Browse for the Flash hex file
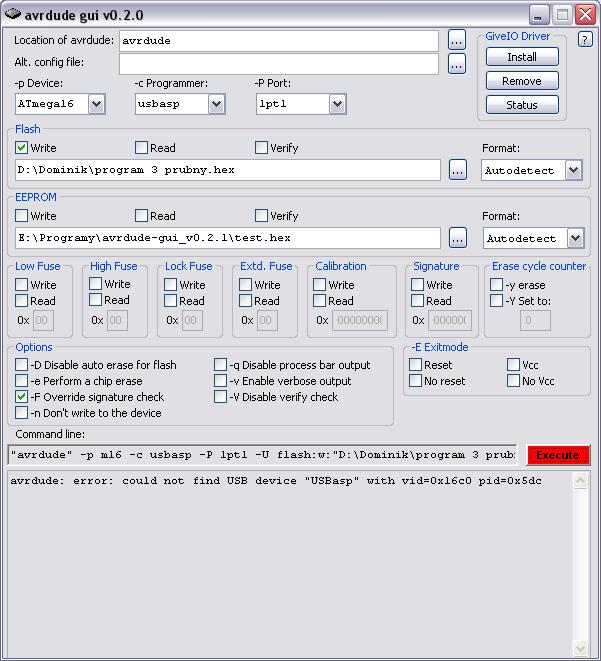The width and height of the screenshot is (601, 661). 458,169
